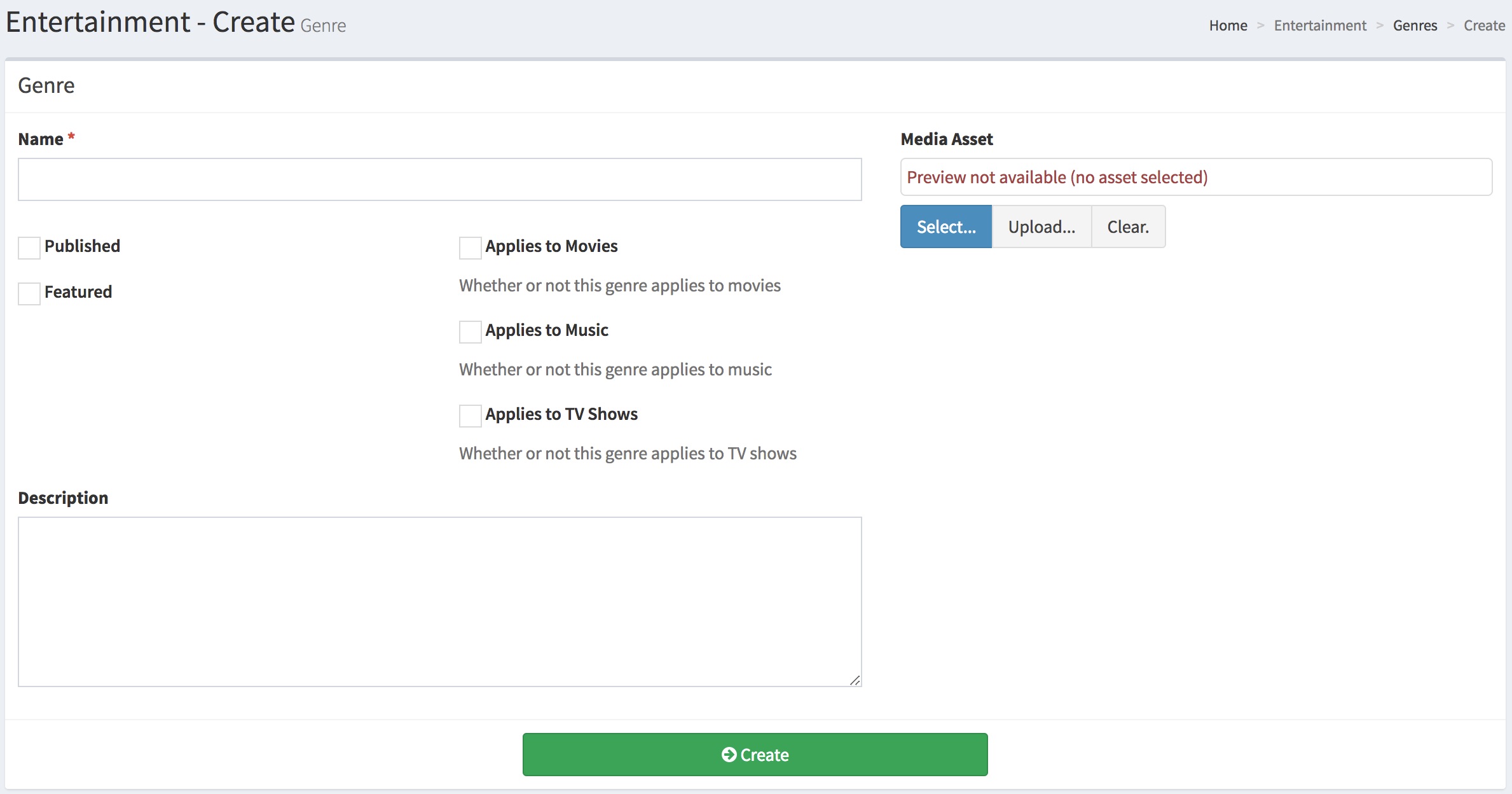Viewport: 1512px width, 794px height.
Task: Click the arrow icon in Create button
Action: (x=729, y=755)
